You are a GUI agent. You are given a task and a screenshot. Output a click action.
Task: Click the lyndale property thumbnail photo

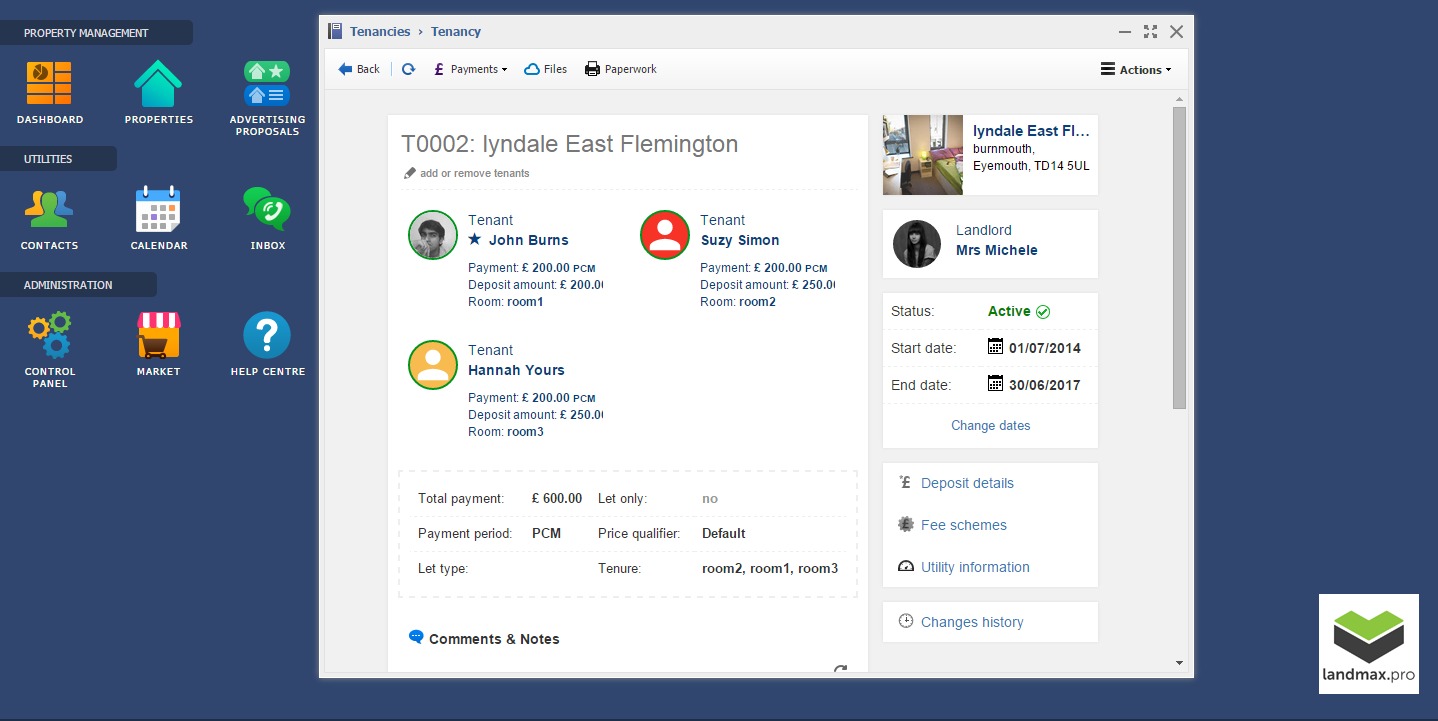pos(922,154)
